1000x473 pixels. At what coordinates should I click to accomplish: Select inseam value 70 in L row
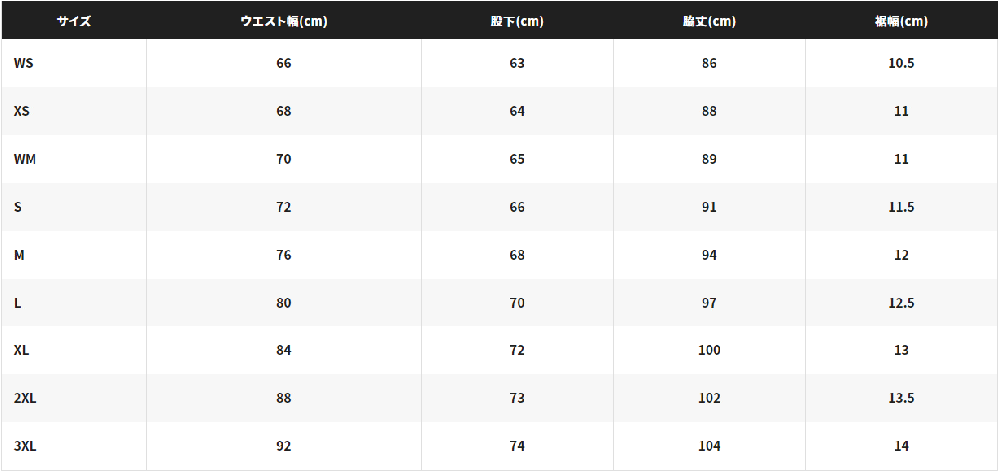click(517, 303)
